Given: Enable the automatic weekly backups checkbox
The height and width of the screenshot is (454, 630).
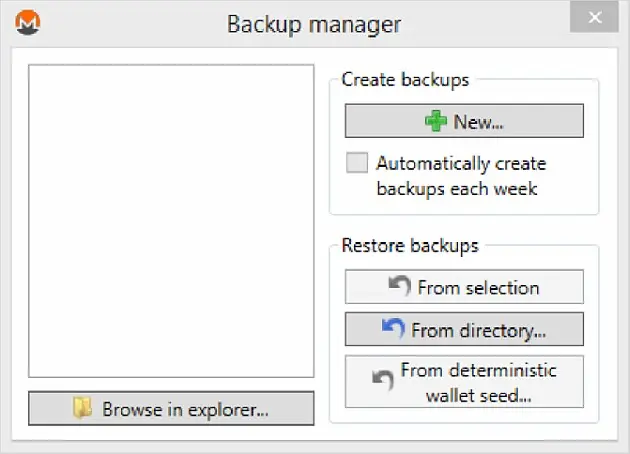Looking at the screenshot, I should click(x=357, y=163).
